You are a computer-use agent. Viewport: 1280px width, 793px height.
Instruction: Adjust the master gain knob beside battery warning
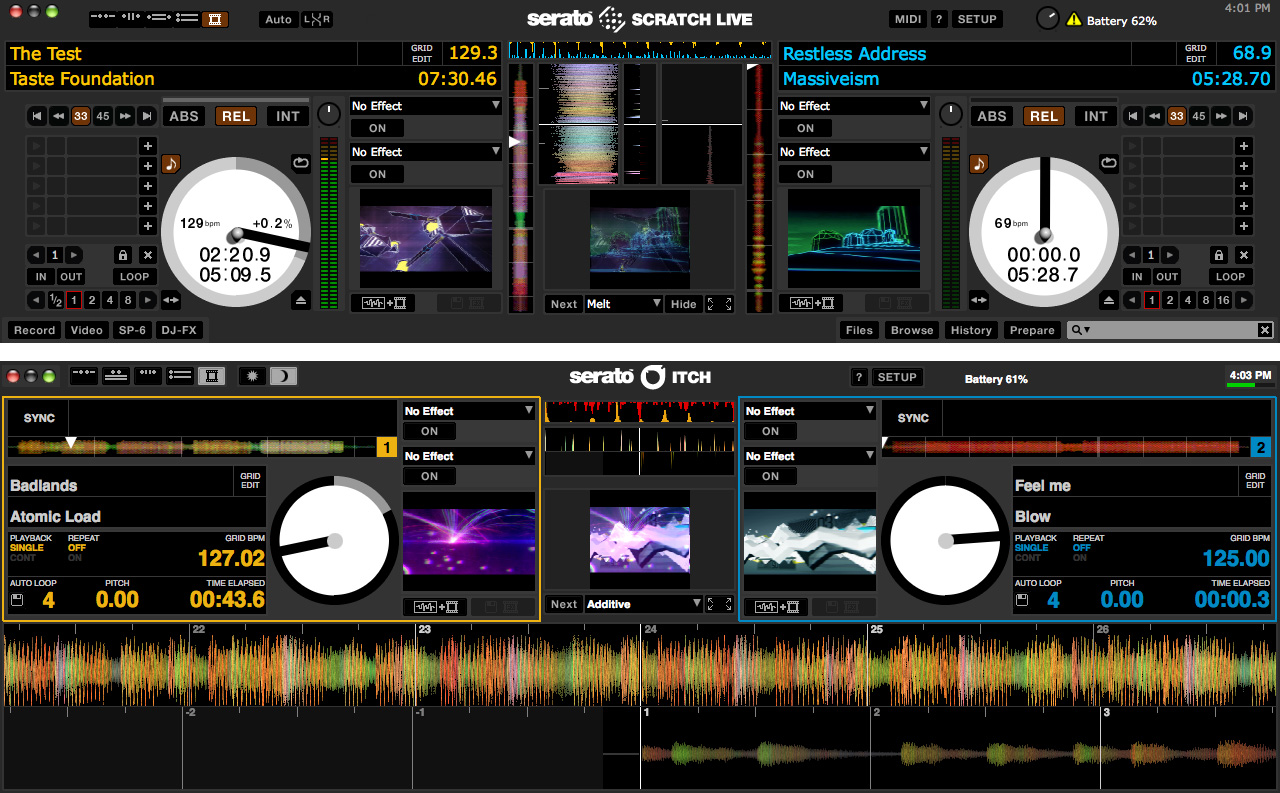[x=1047, y=18]
